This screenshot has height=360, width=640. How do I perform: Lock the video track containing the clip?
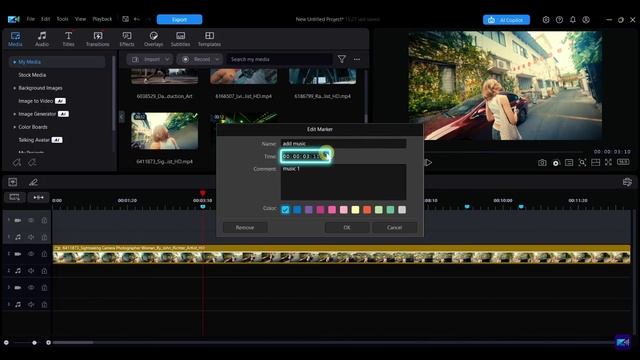[x=44, y=254]
